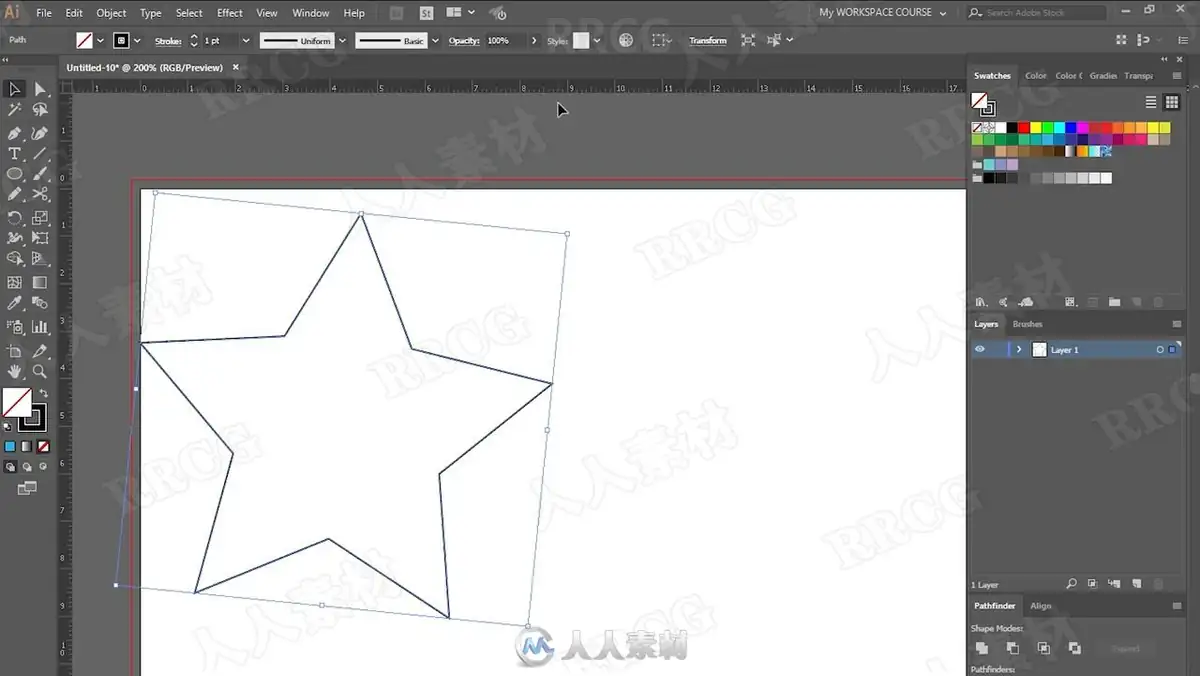Select the Free Transform tool

click(40, 238)
